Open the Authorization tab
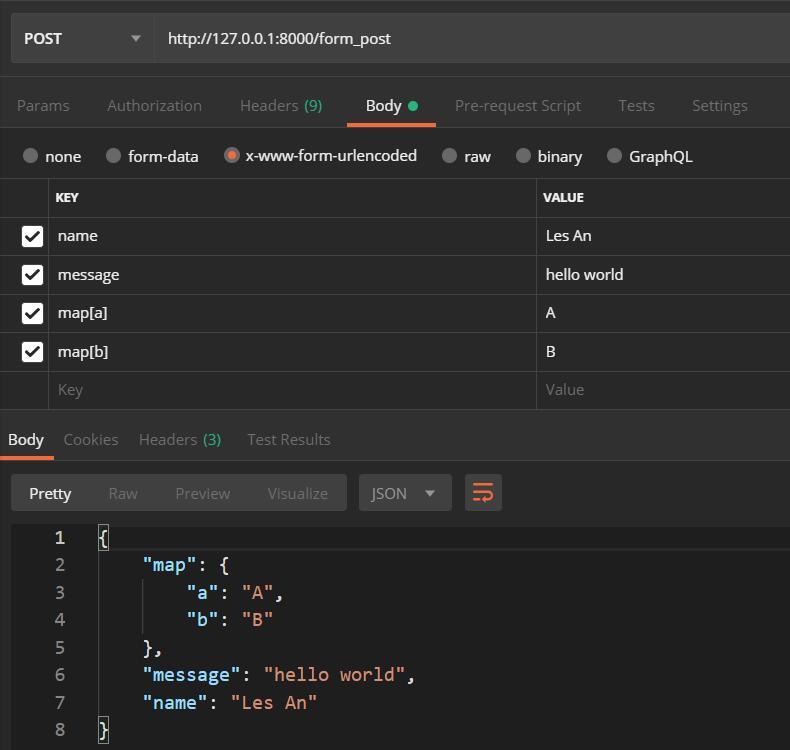Screen dimensions: 790x750 point(154,106)
